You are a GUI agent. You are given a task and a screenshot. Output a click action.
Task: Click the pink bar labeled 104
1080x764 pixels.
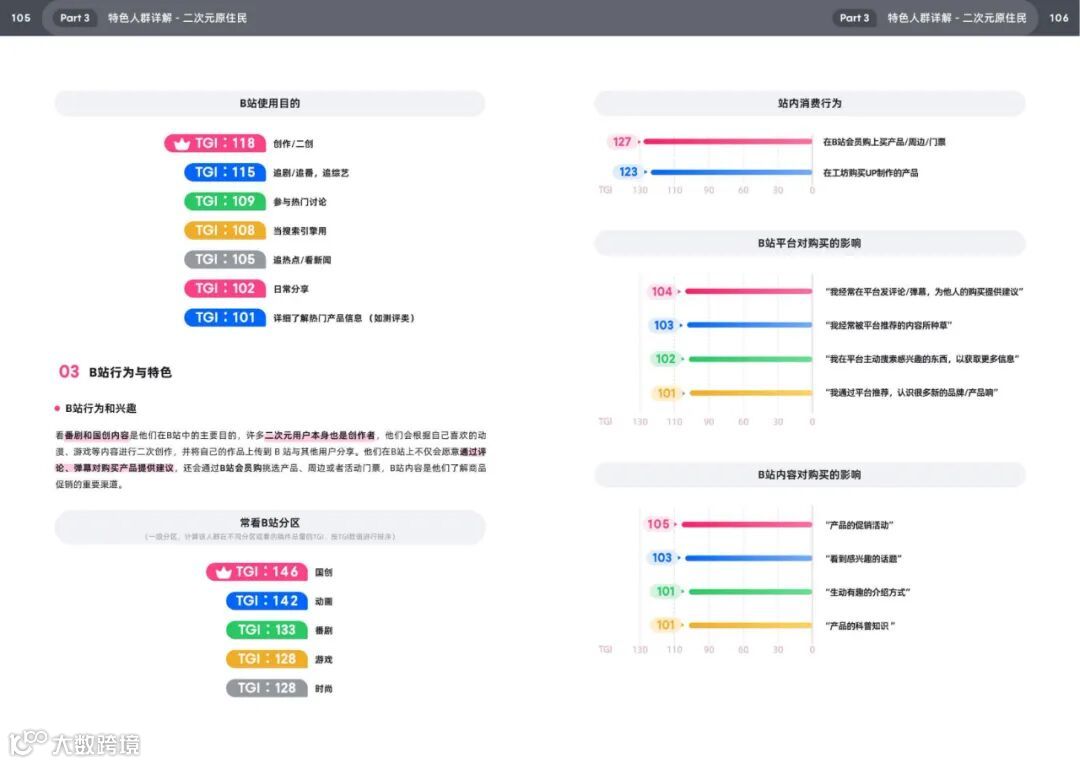(749, 291)
